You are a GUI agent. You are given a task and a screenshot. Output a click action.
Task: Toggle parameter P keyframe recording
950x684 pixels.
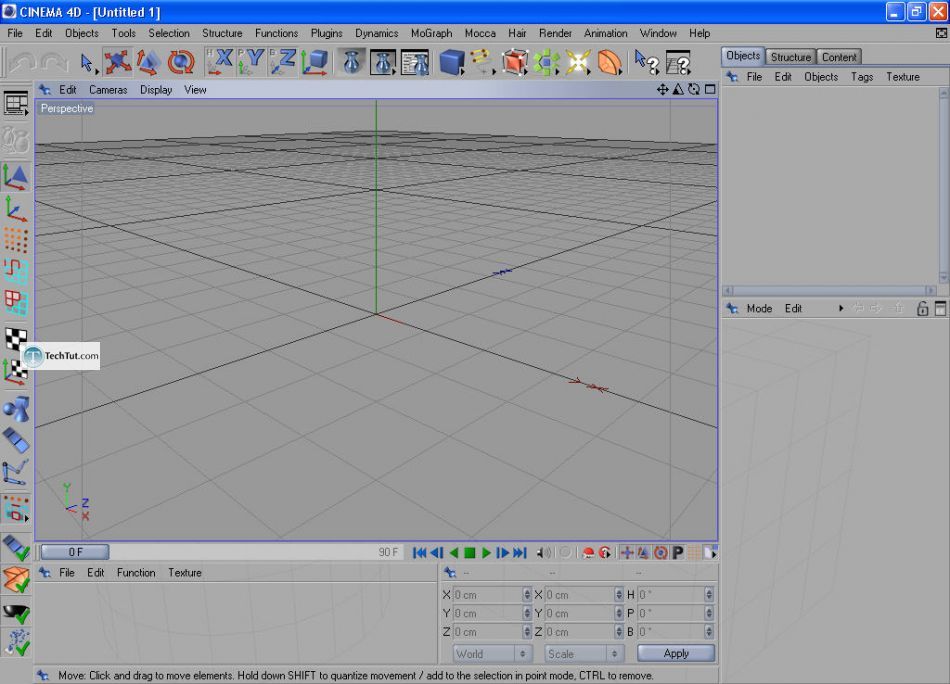point(678,553)
